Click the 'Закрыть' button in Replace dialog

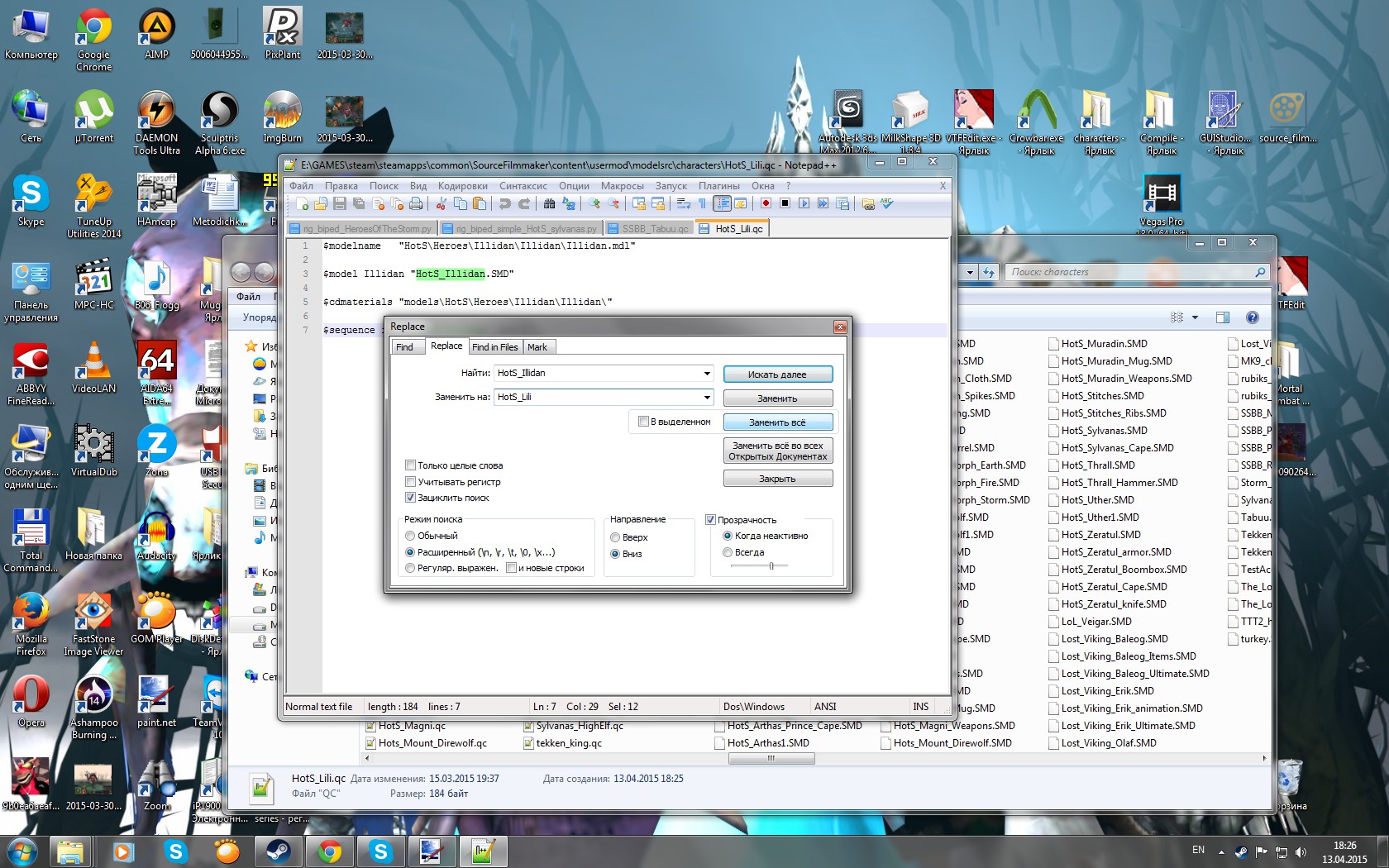777,479
